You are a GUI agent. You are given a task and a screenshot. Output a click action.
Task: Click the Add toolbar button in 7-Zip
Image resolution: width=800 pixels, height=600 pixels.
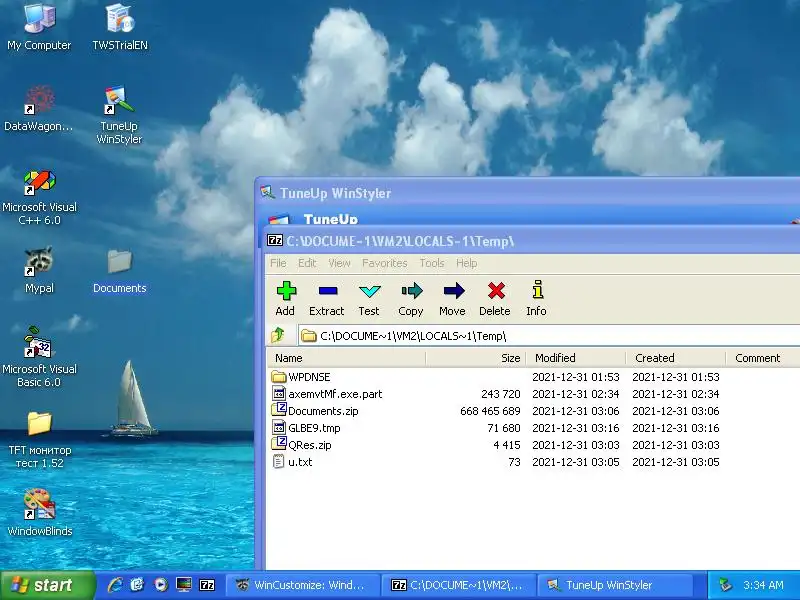286,299
